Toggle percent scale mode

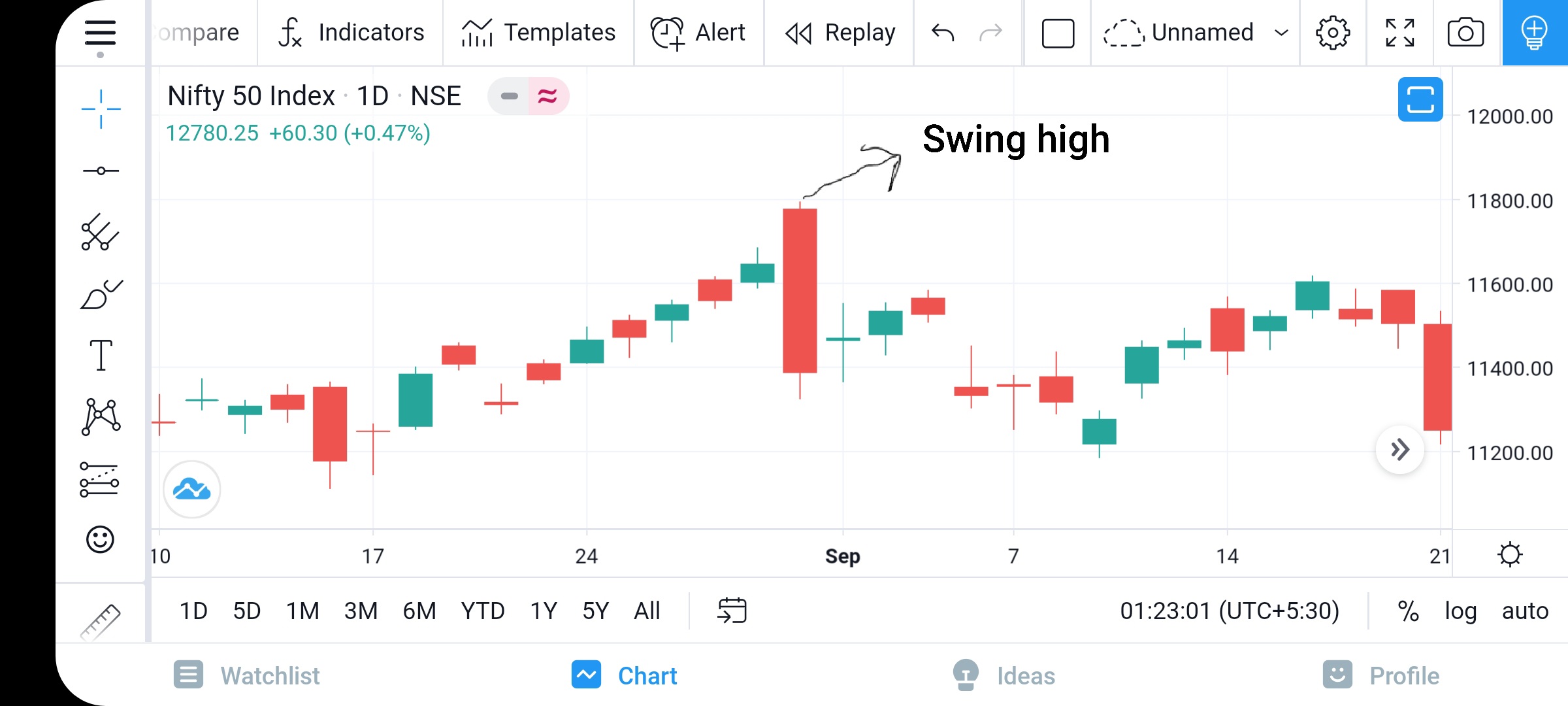[1408, 611]
